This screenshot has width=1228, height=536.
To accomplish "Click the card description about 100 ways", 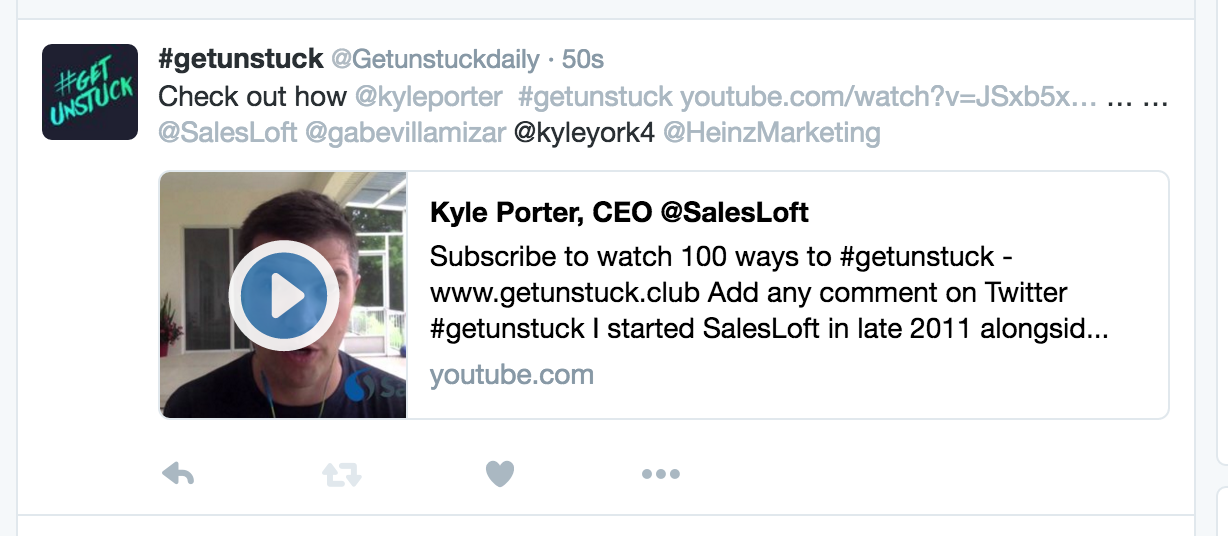I will 768,294.
